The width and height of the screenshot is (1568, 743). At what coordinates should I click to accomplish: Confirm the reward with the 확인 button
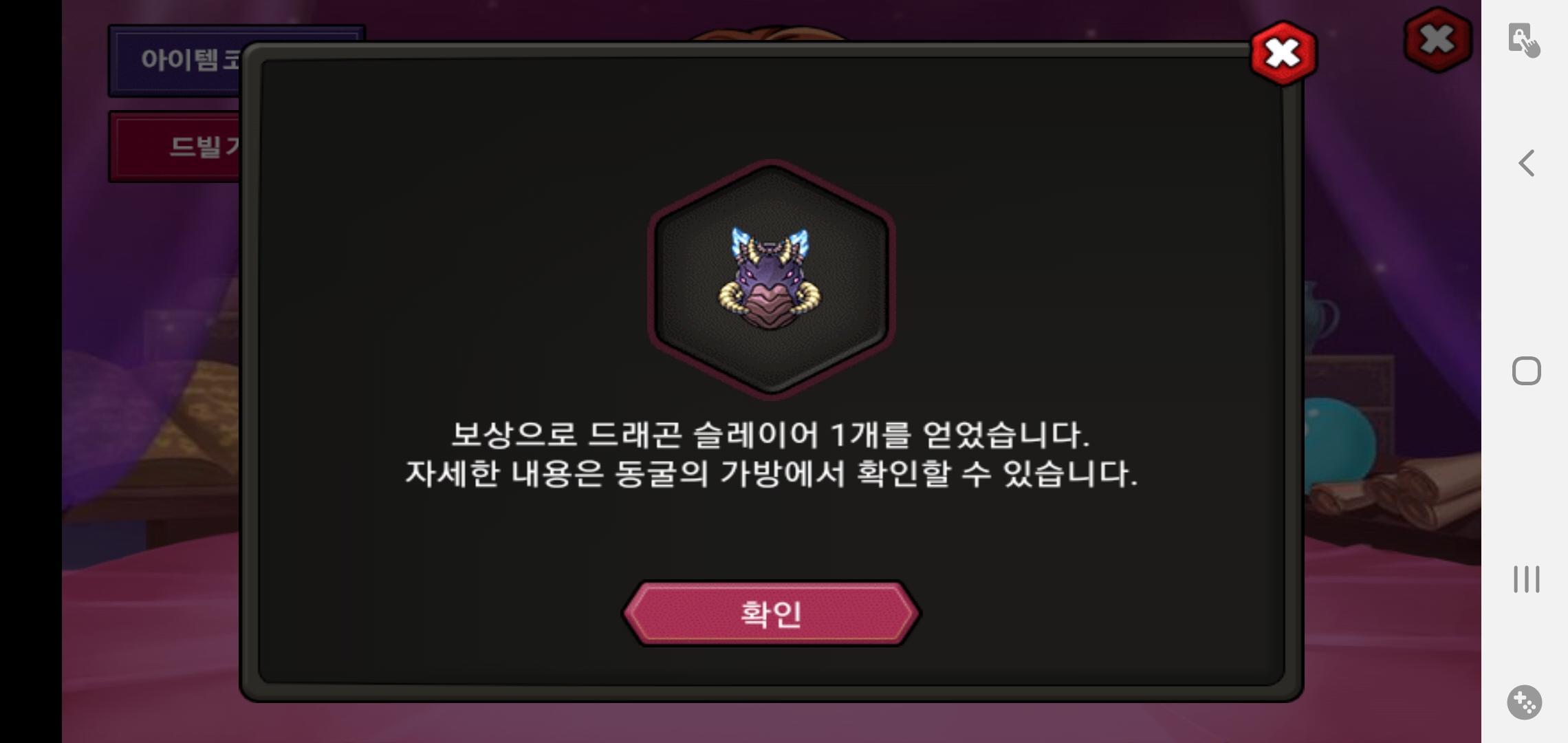[771, 613]
